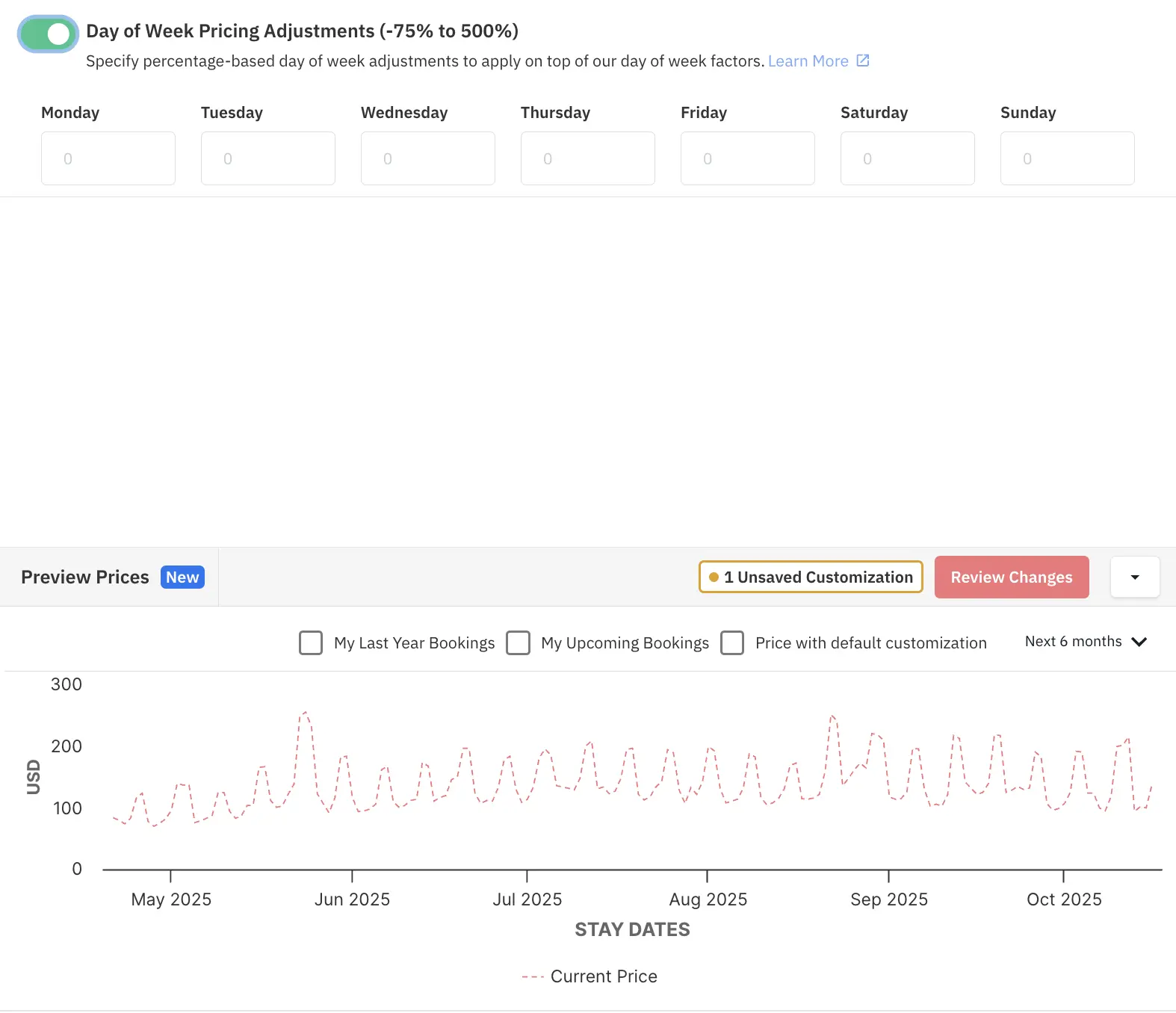Click the 1 Unsaved Customization badge

811,577
